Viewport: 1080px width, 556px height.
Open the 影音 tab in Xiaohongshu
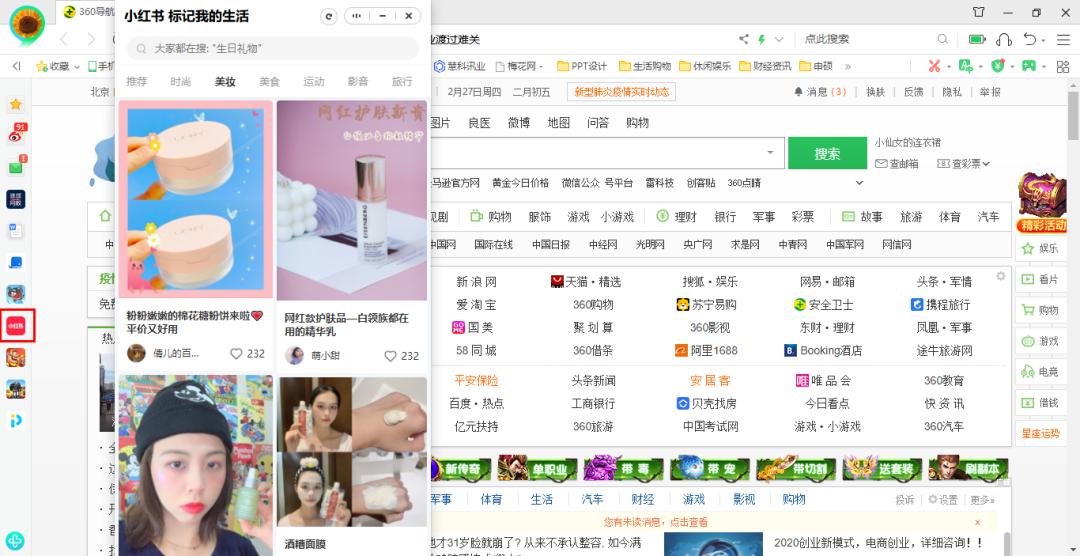358,81
